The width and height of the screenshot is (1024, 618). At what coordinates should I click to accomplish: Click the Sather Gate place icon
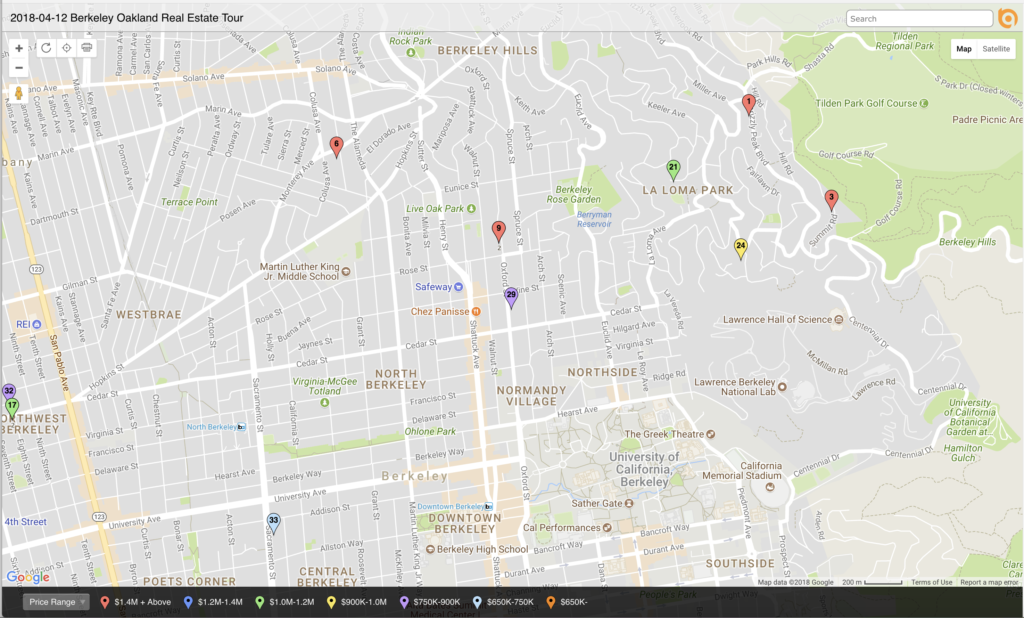pyautogui.click(x=629, y=504)
